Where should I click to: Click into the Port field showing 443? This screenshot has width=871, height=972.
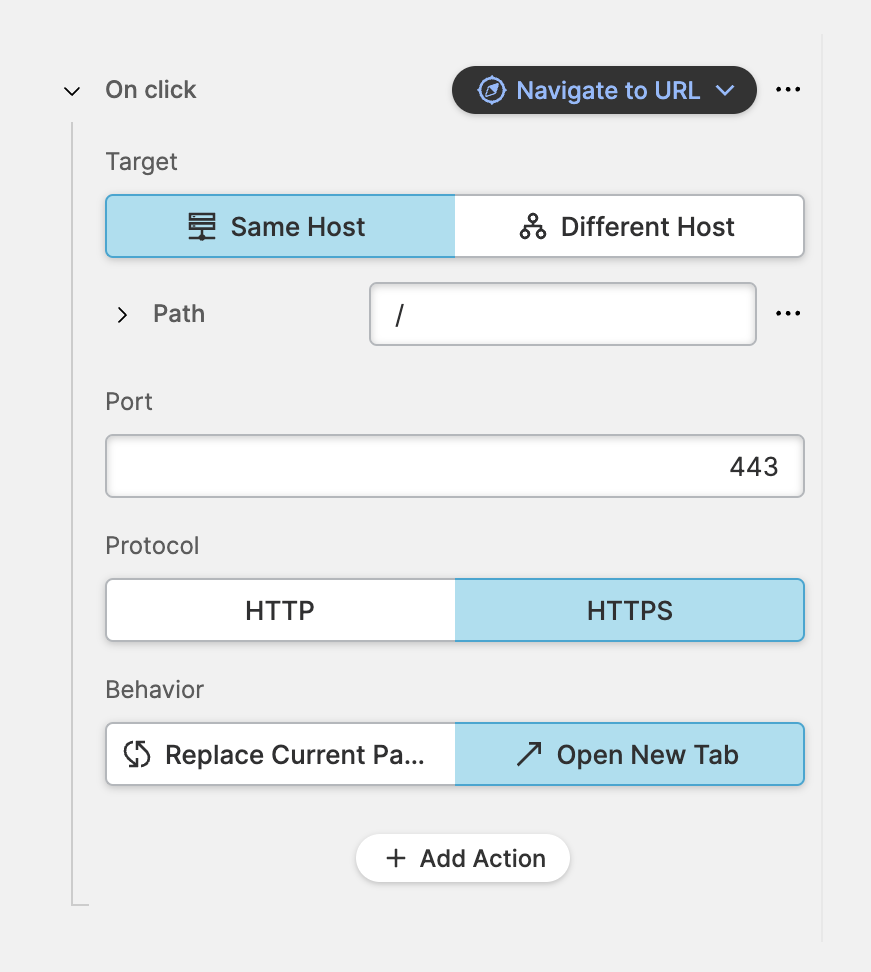(x=454, y=466)
